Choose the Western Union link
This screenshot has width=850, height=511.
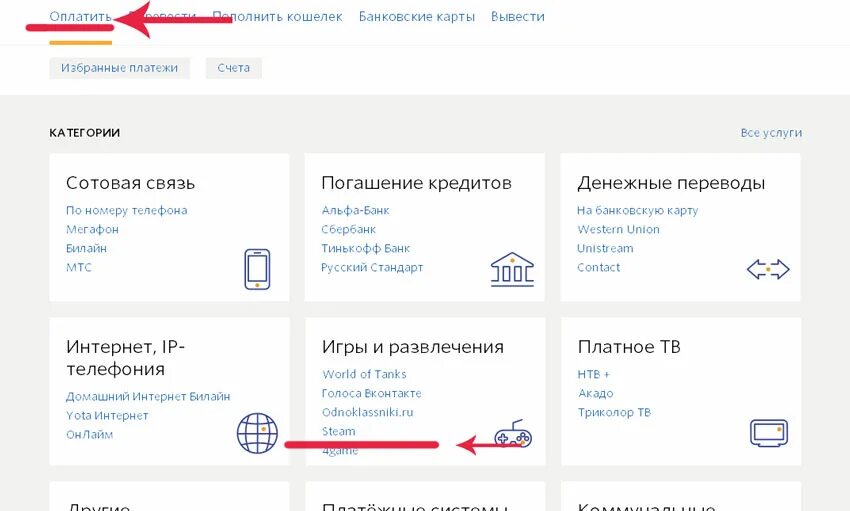coord(619,229)
